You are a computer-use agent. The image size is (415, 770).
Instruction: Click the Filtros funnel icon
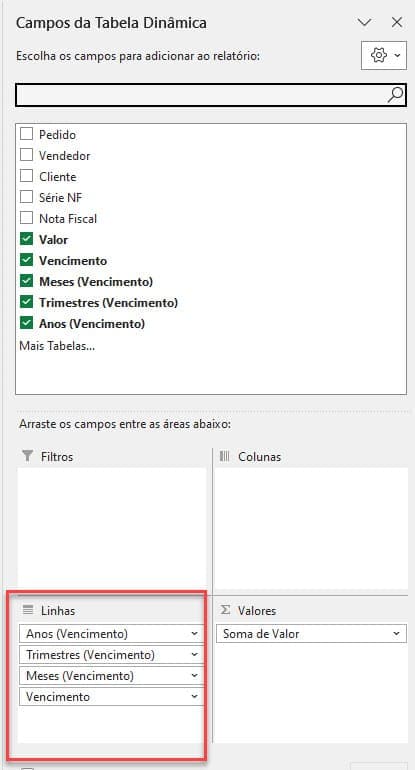(28, 456)
